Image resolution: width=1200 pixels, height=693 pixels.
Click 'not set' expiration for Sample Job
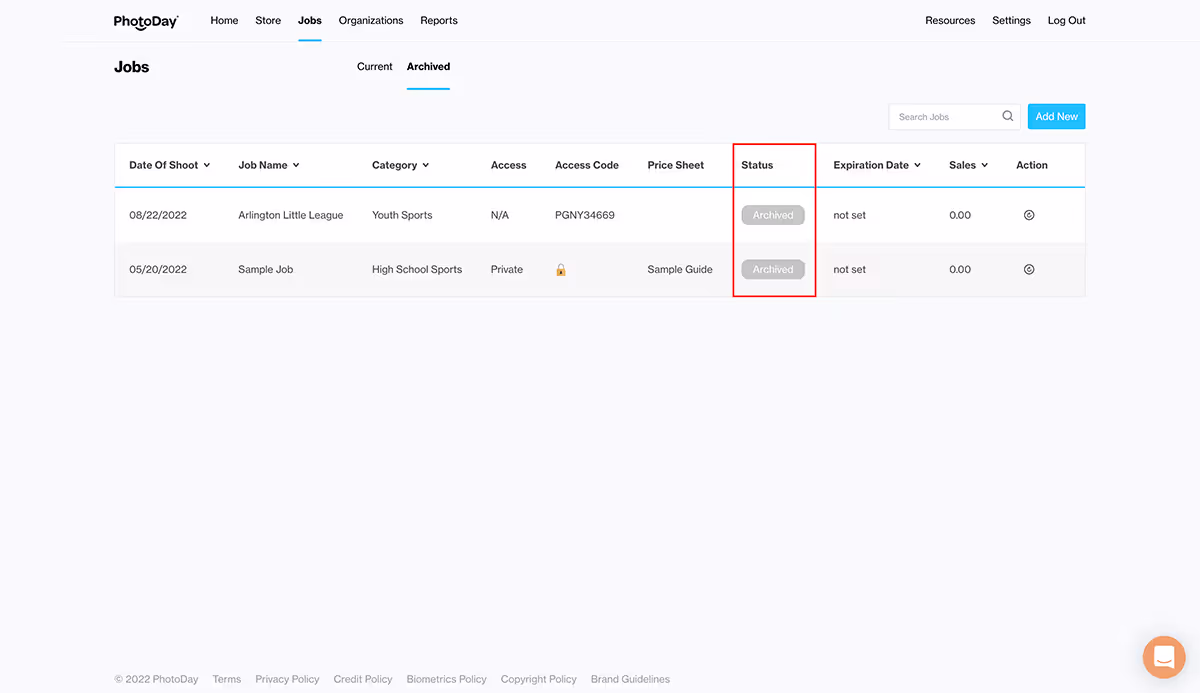pyautogui.click(x=850, y=269)
